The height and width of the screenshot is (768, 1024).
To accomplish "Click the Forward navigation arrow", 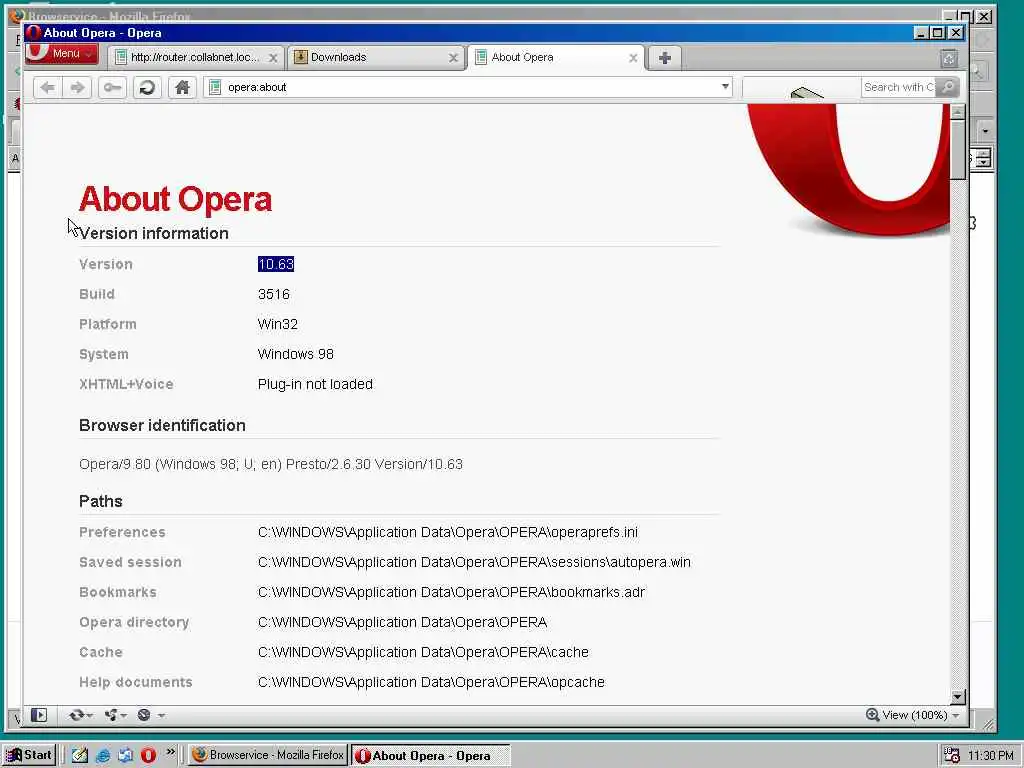I will (77, 87).
